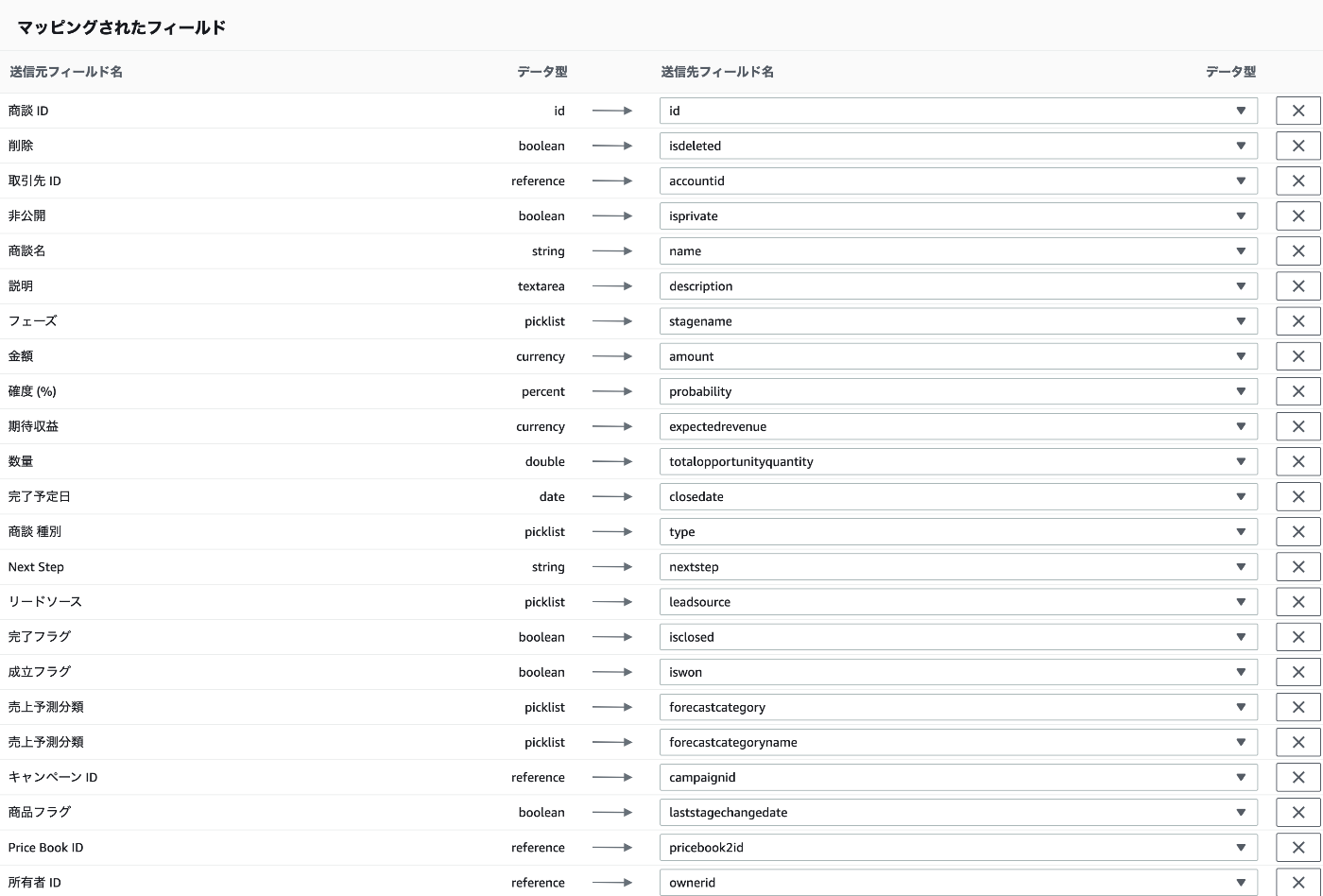Remove the expectedrevenue mapping
This screenshot has height=896, width=1323.
1297,426
